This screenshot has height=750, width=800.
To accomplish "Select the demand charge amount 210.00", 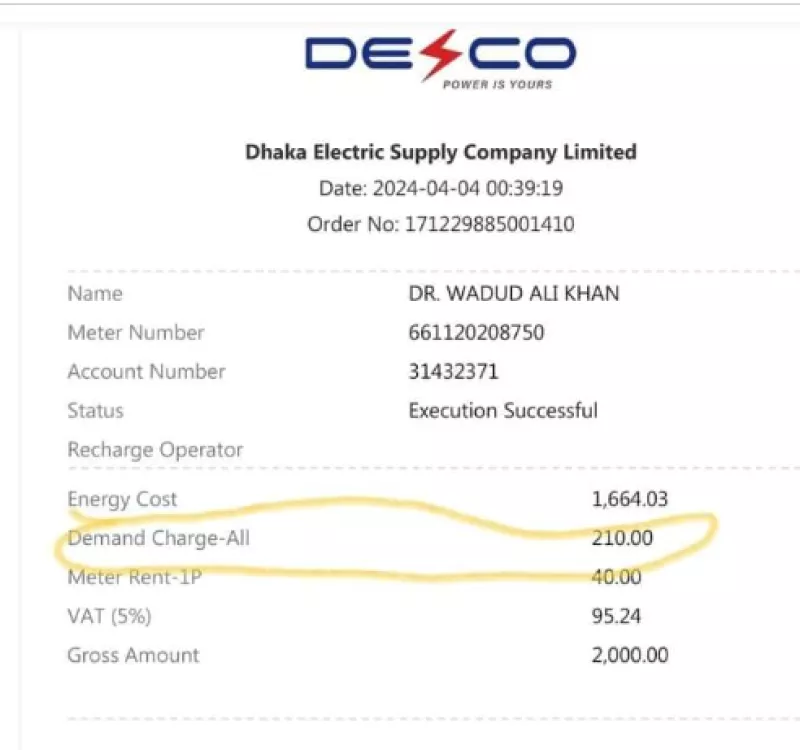I will coord(622,538).
